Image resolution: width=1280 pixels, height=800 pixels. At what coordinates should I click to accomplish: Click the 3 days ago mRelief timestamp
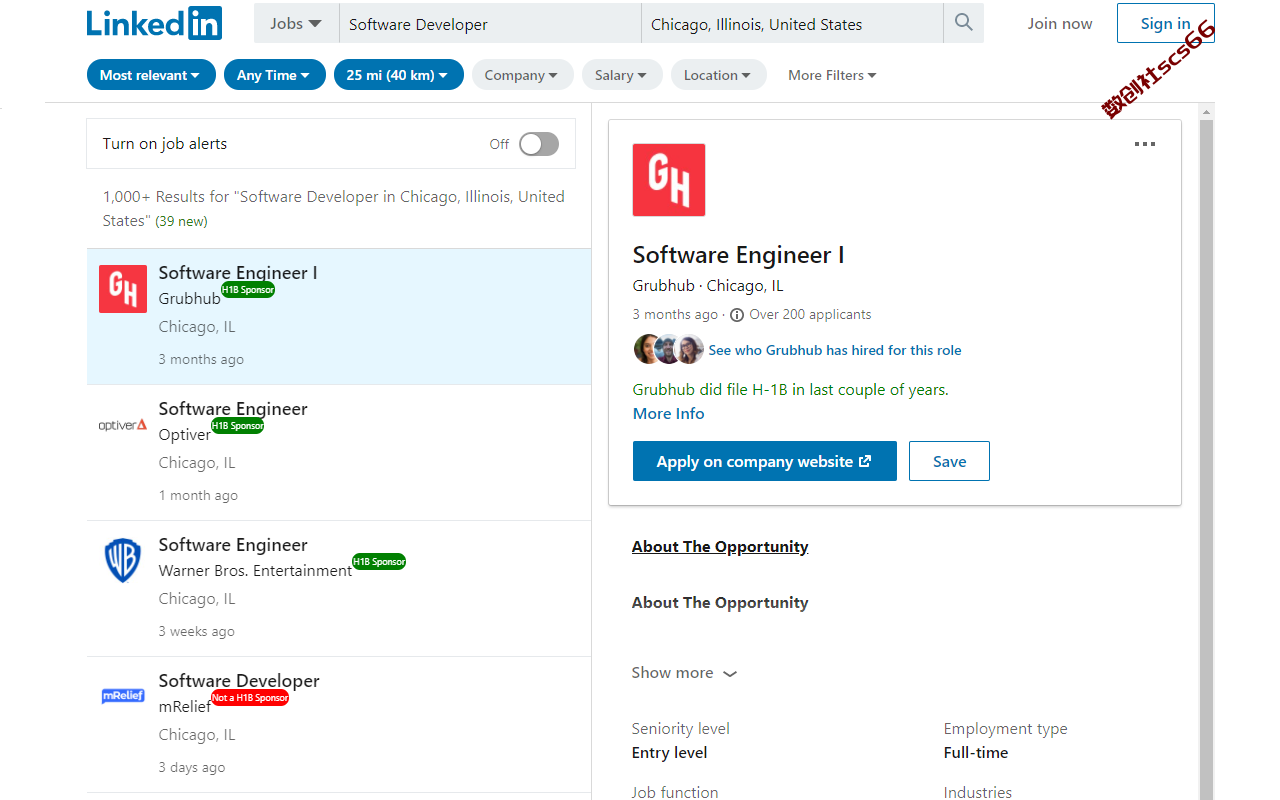[x=192, y=767]
